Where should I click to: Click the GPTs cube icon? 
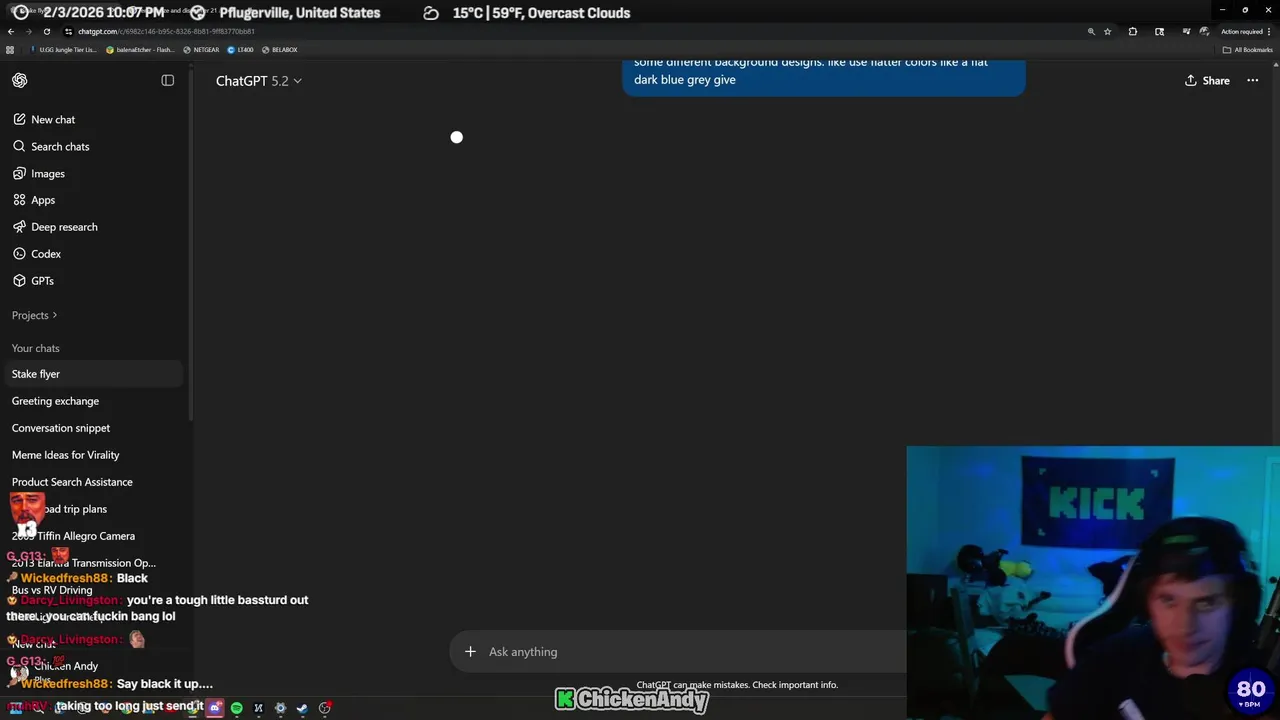[19, 281]
